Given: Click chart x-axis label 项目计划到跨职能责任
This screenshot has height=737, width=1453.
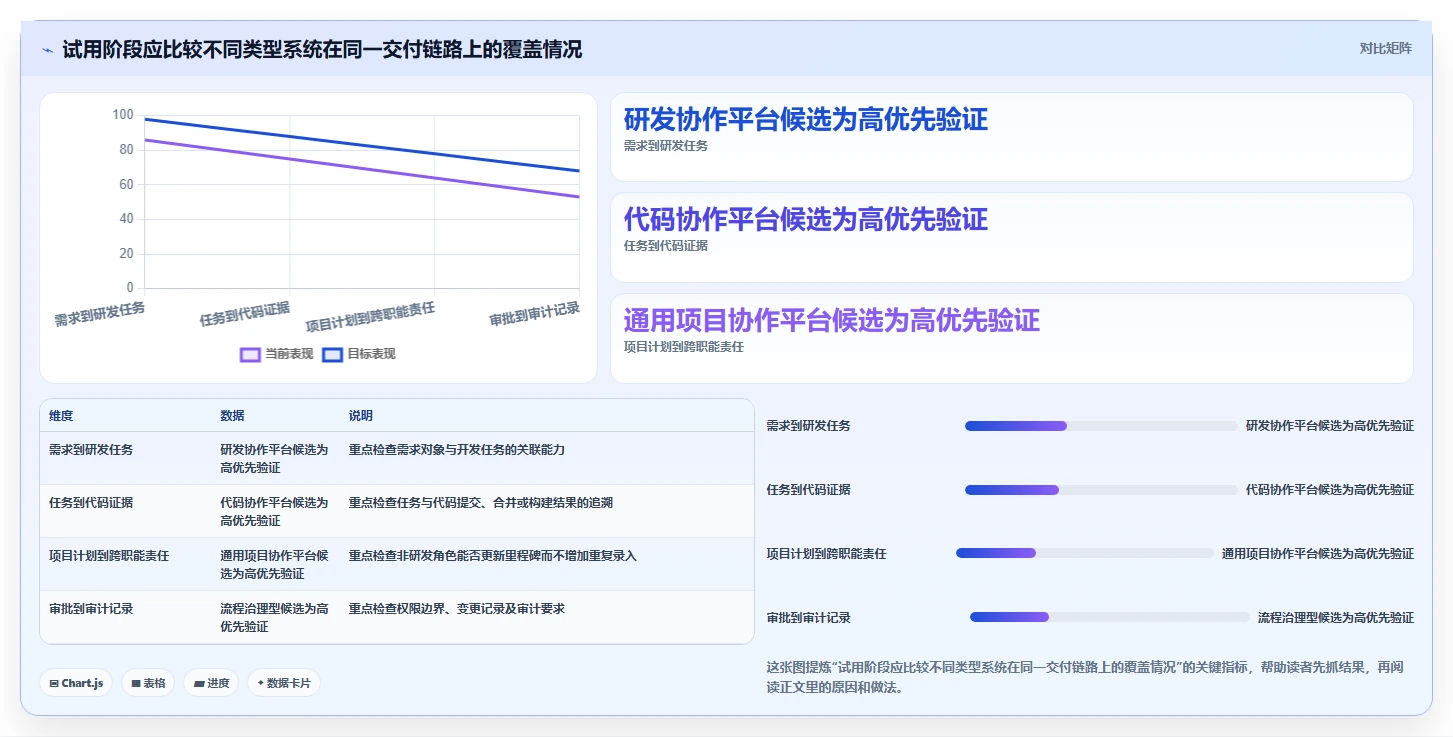Looking at the screenshot, I should pyautogui.click(x=370, y=317).
